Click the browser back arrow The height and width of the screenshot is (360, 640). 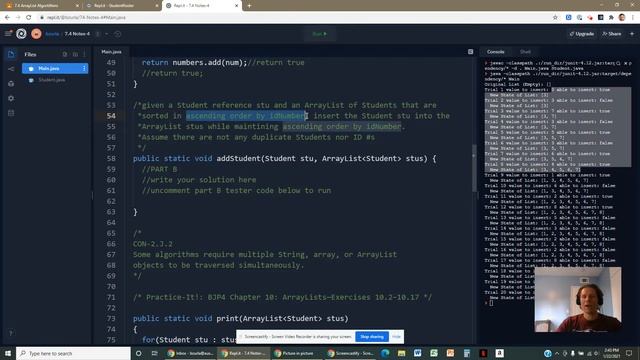[x=7, y=18]
